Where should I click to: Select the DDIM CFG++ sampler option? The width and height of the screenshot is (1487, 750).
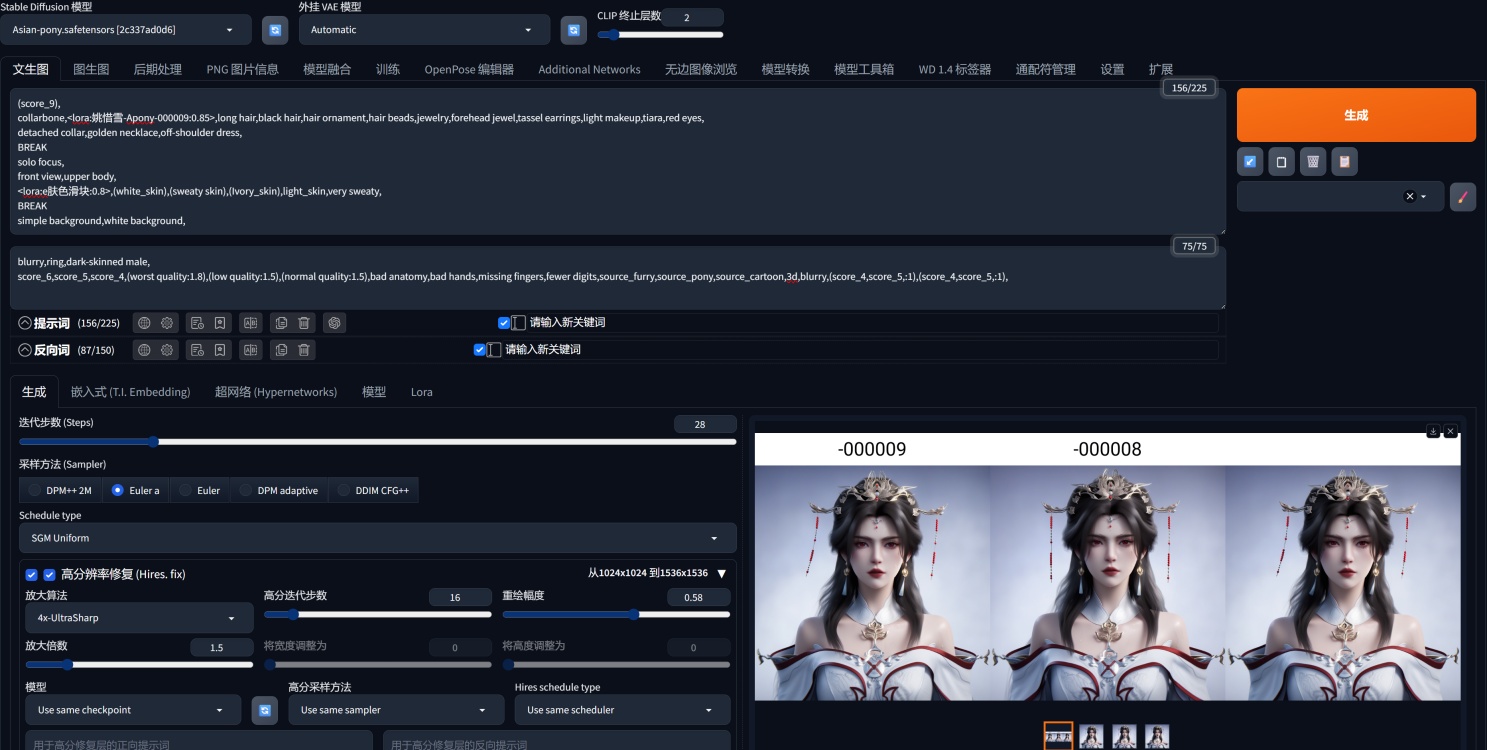point(345,490)
